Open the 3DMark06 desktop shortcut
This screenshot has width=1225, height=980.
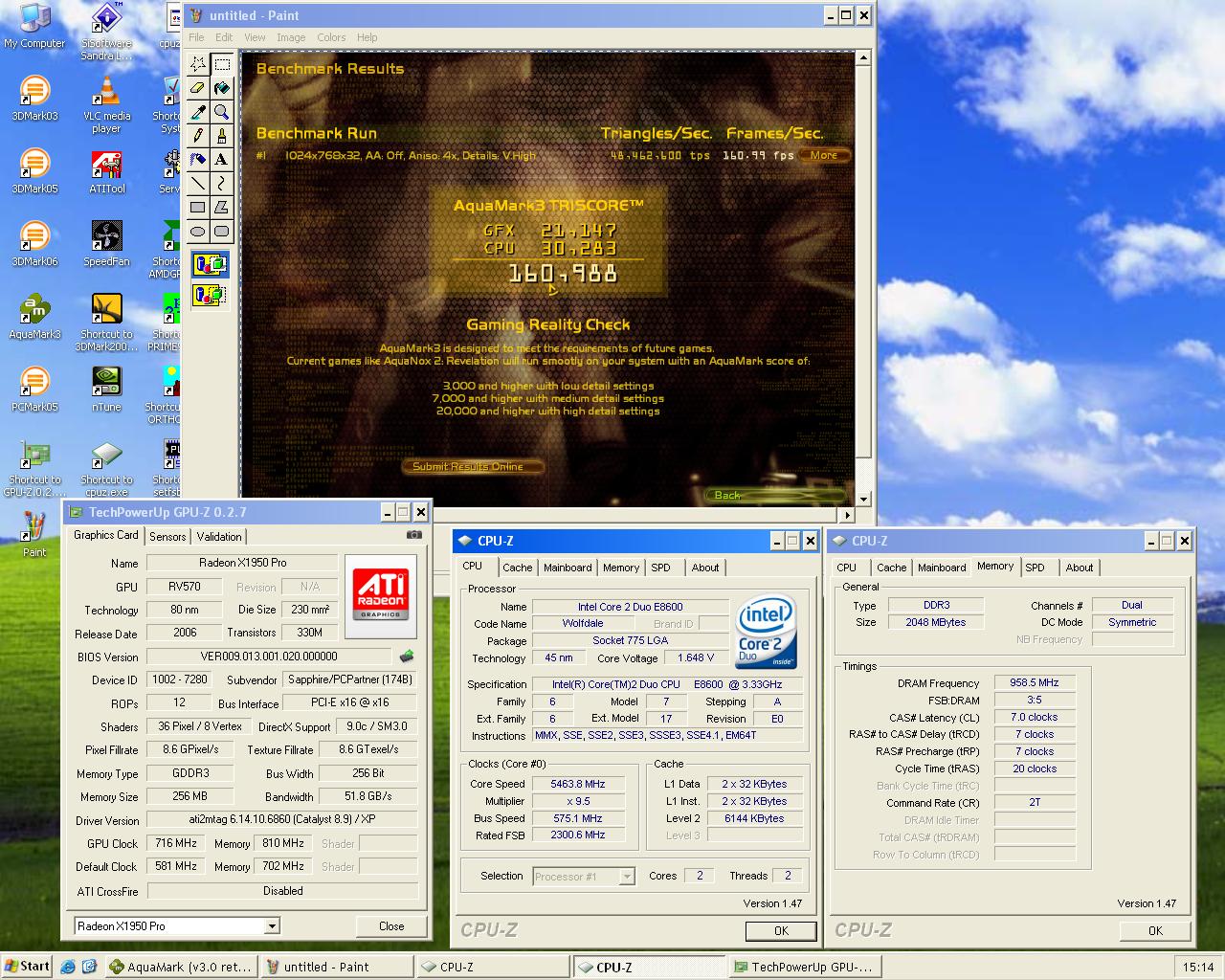34,244
